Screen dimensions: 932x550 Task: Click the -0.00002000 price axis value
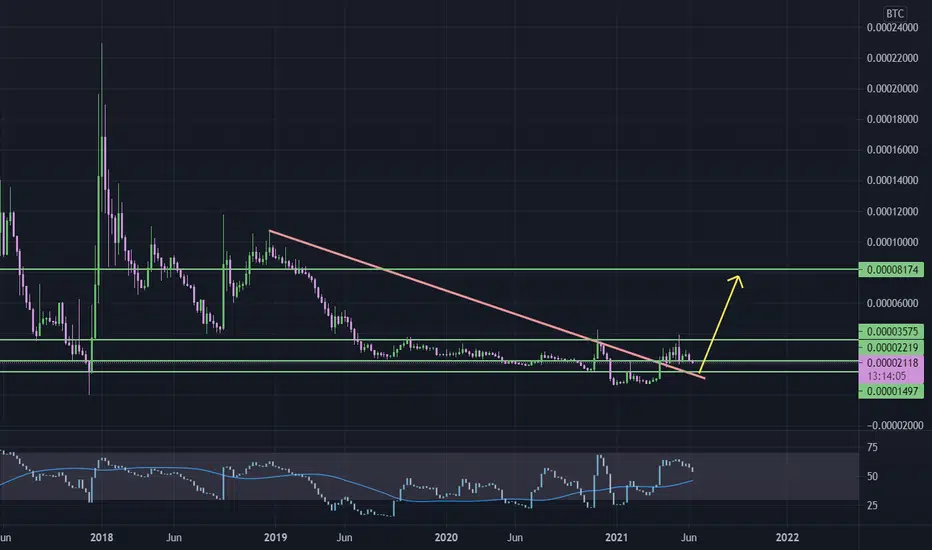tap(895, 425)
